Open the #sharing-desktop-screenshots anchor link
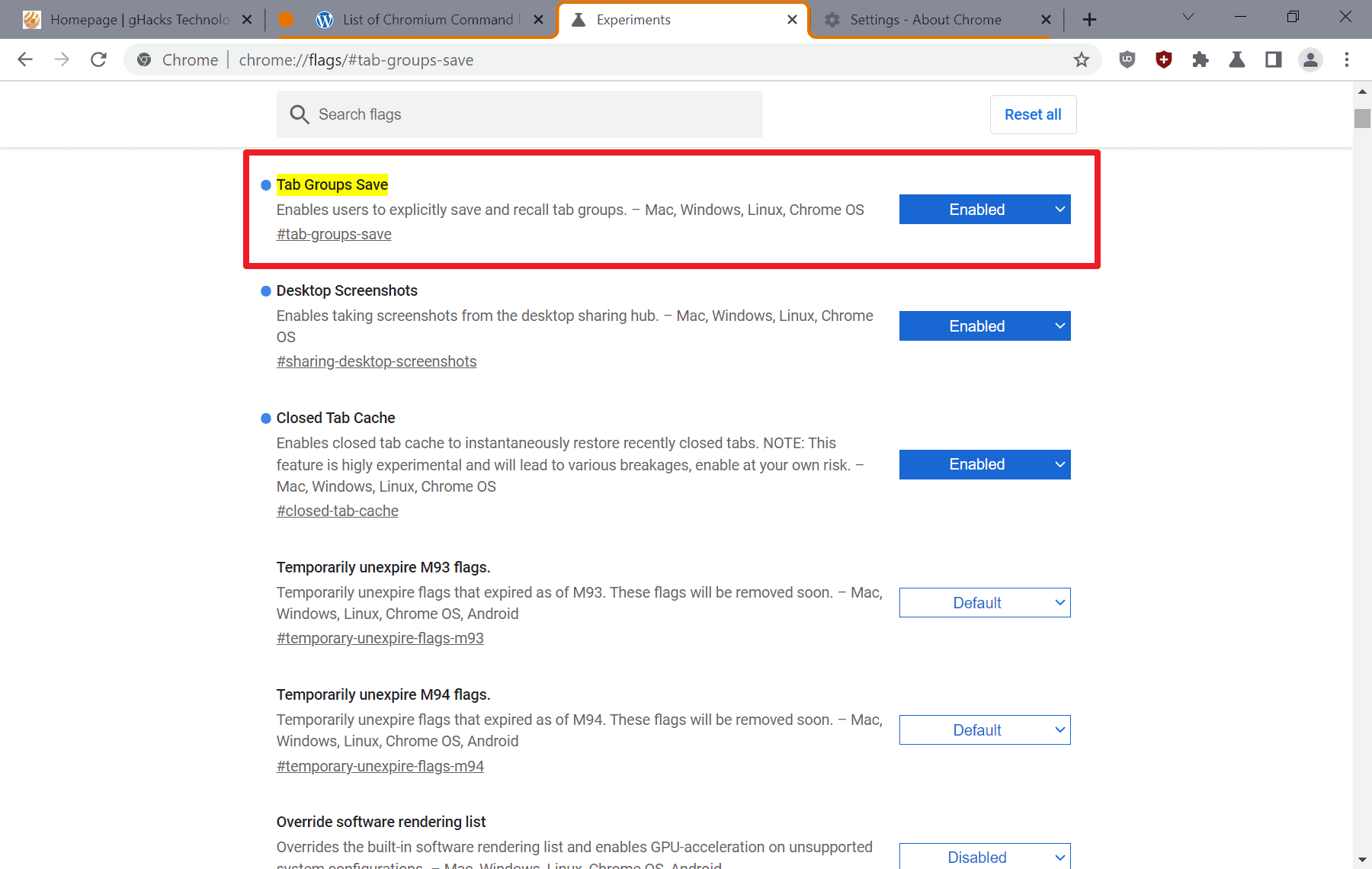The height and width of the screenshot is (869, 1372). point(377,361)
